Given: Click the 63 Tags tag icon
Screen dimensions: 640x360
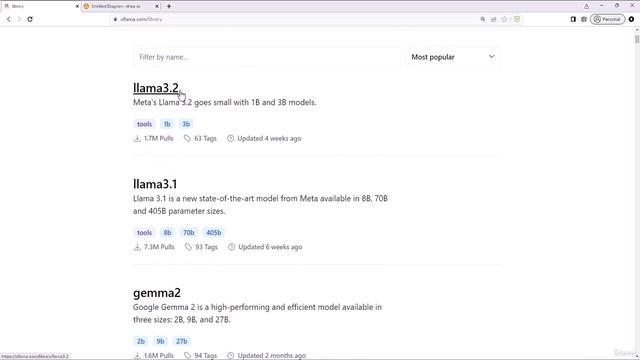Looking at the screenshot, I should (187, 138).
